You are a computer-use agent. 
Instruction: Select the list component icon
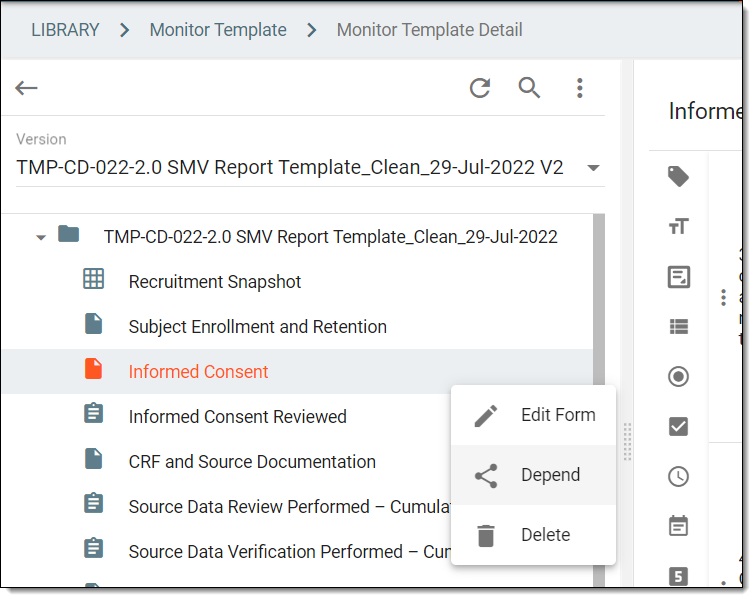[678, 327]
